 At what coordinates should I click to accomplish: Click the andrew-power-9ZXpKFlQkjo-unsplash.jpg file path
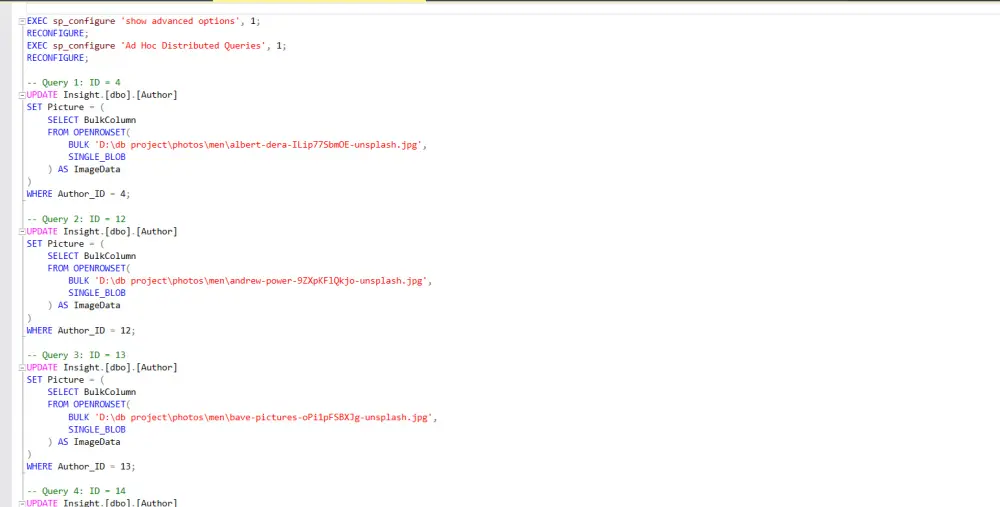(261, 281)
